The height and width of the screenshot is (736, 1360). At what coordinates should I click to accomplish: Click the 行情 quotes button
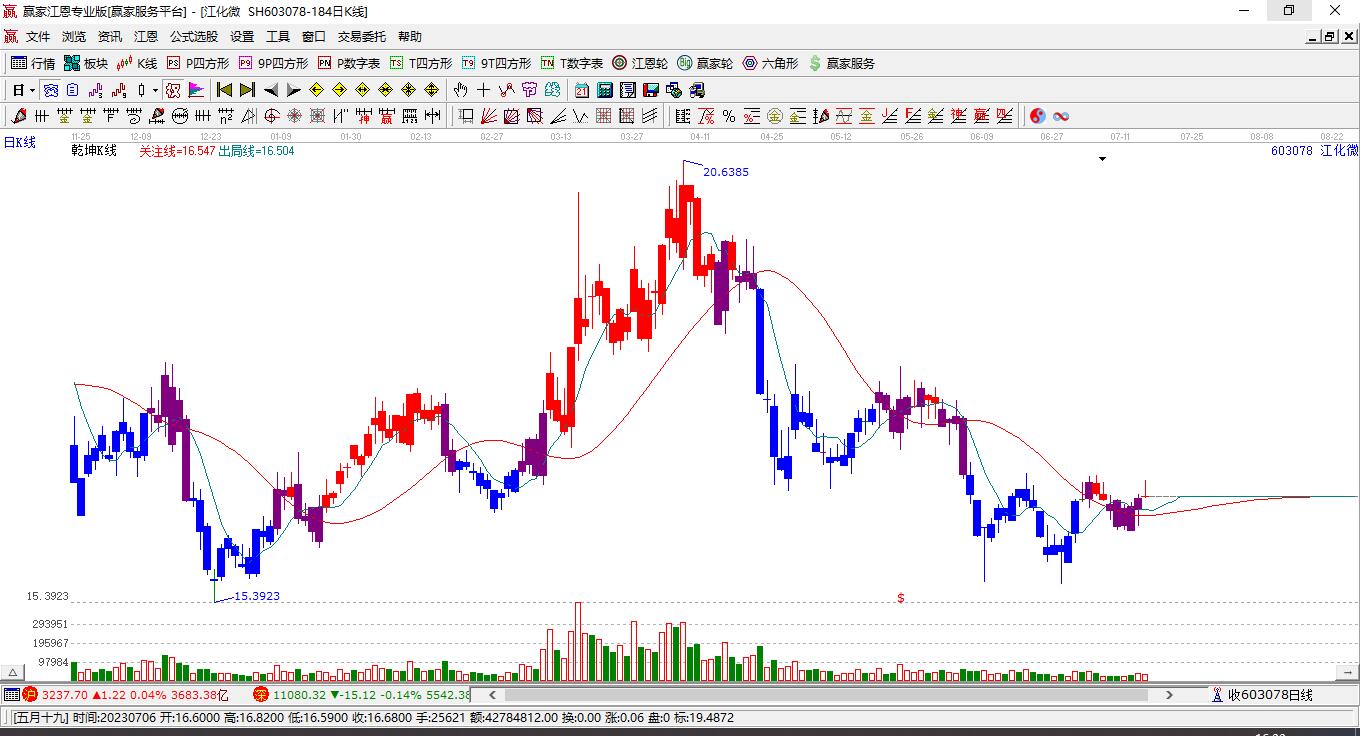pyautogui.click(x=33, y=63)
